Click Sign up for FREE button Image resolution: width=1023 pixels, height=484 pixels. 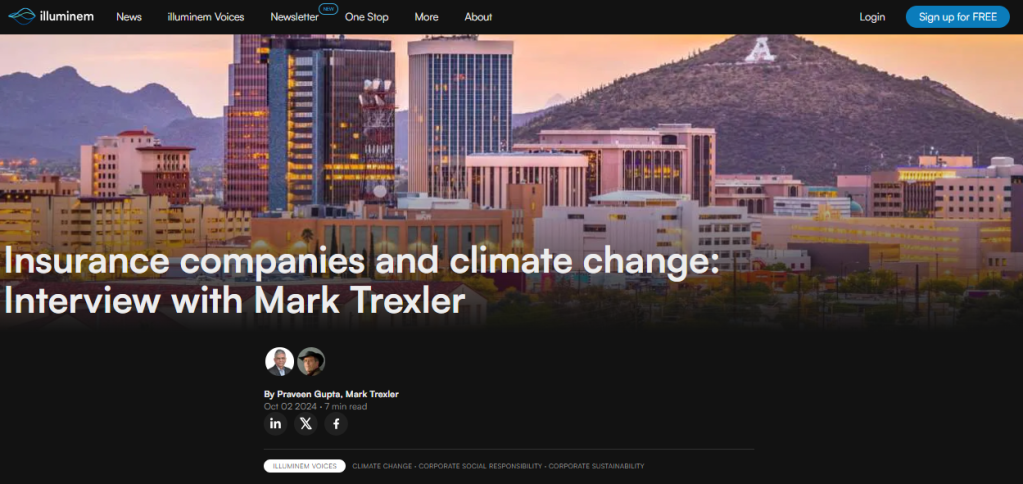tap(958, 17)
